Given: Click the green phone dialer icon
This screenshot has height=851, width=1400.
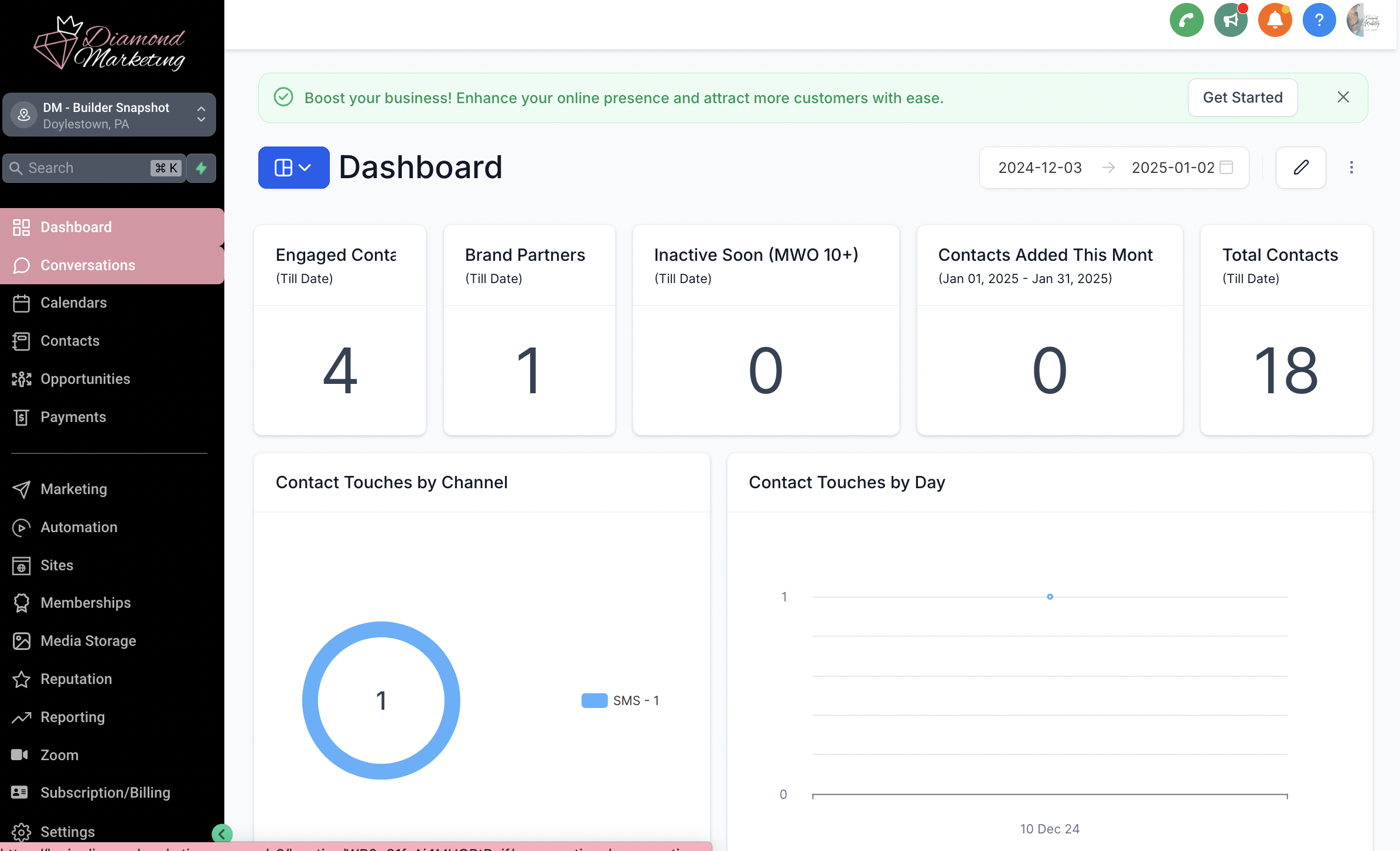Looking at the screenshot, I should 1186,21.
